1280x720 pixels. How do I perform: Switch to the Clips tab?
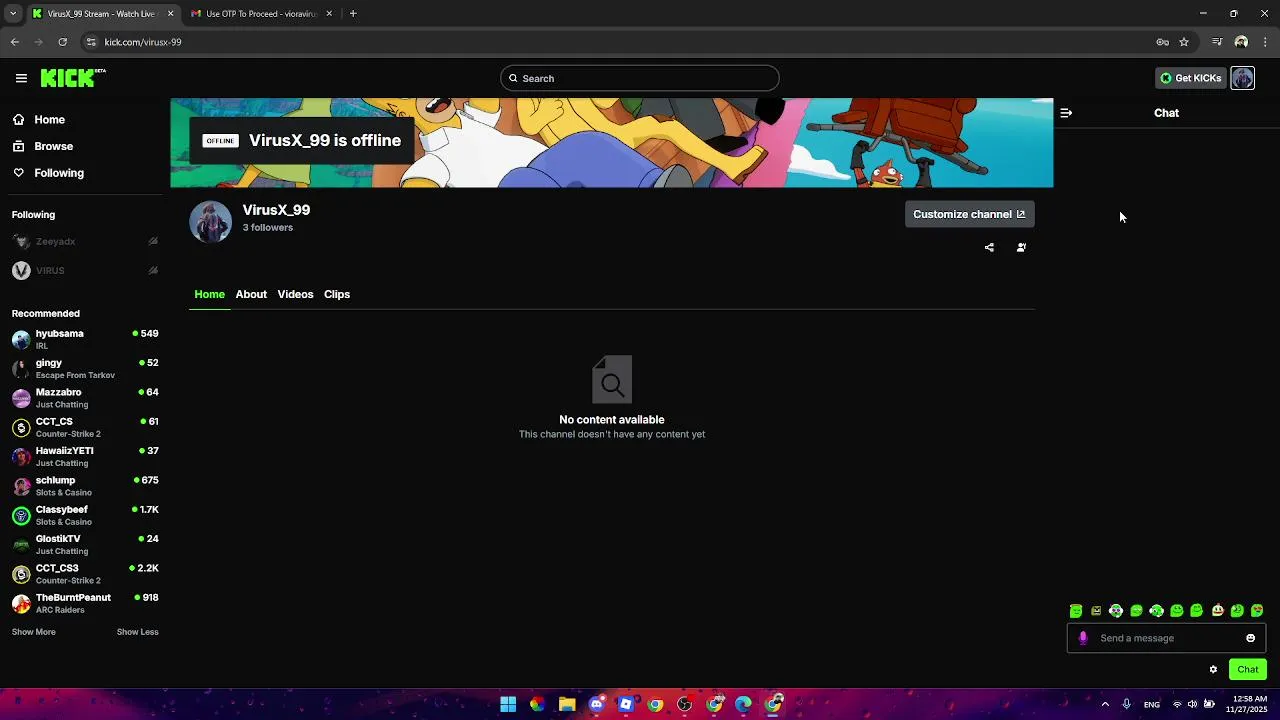pos(337,294)
